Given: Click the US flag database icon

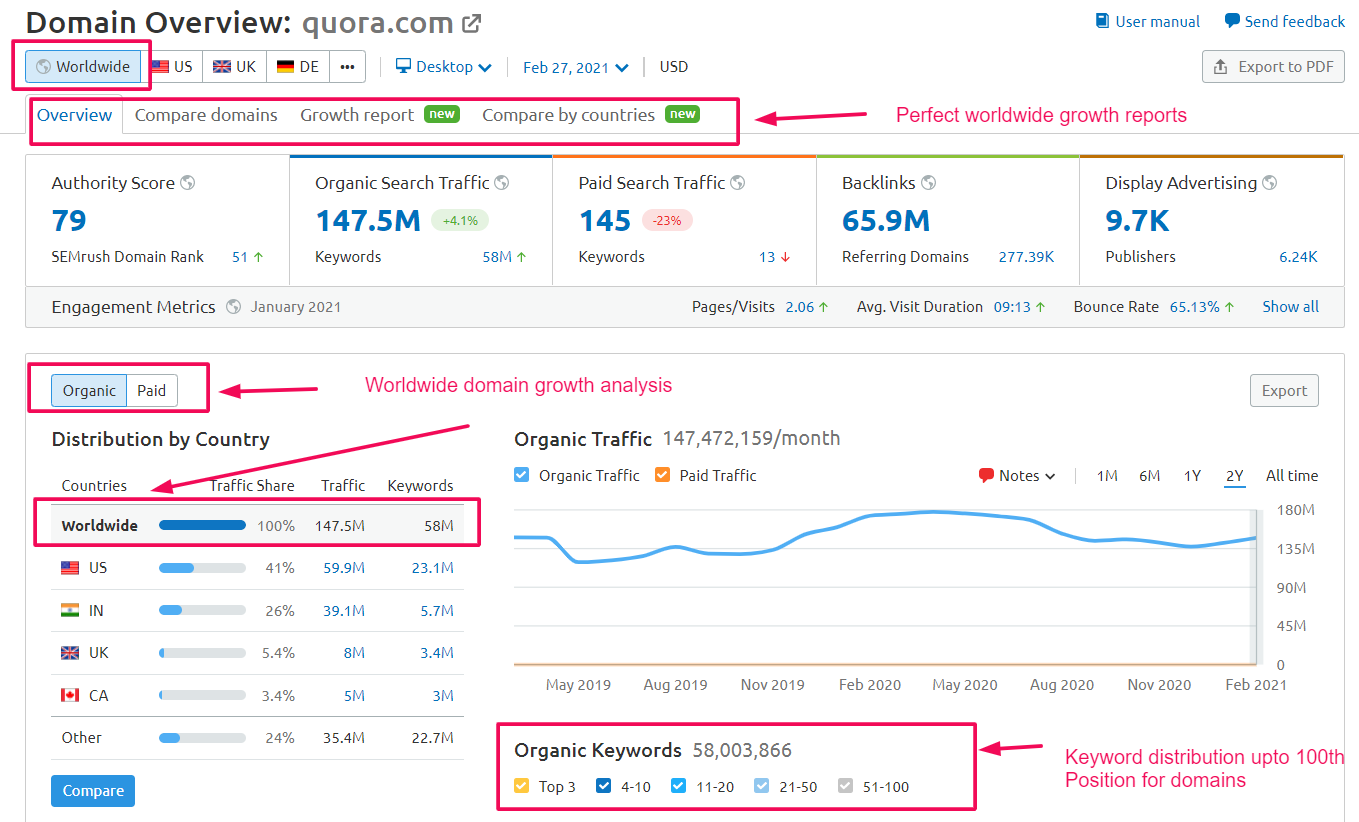Looking at the screenshot, I should pos(160,67).
